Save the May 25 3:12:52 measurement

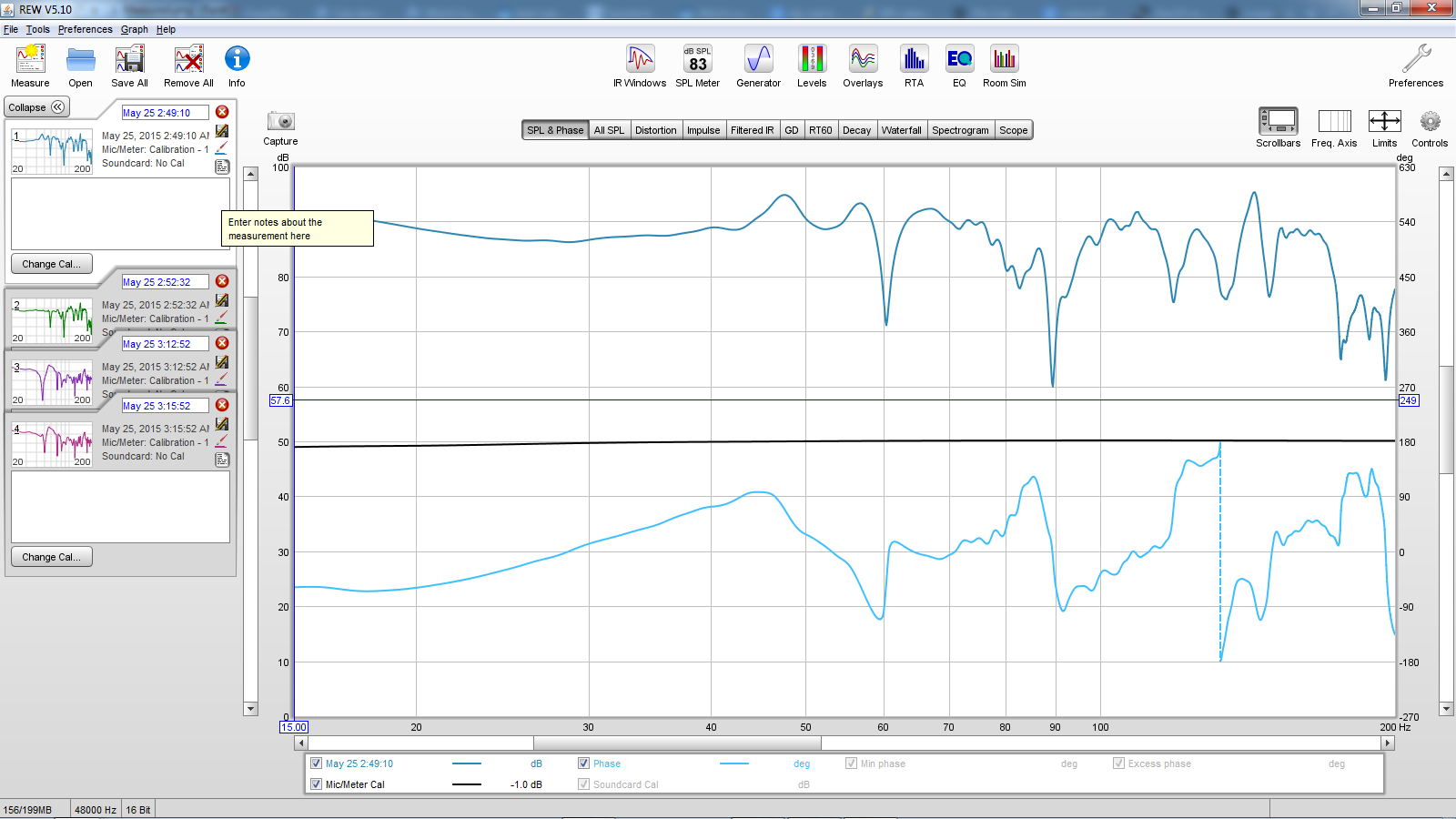point(222,362)
